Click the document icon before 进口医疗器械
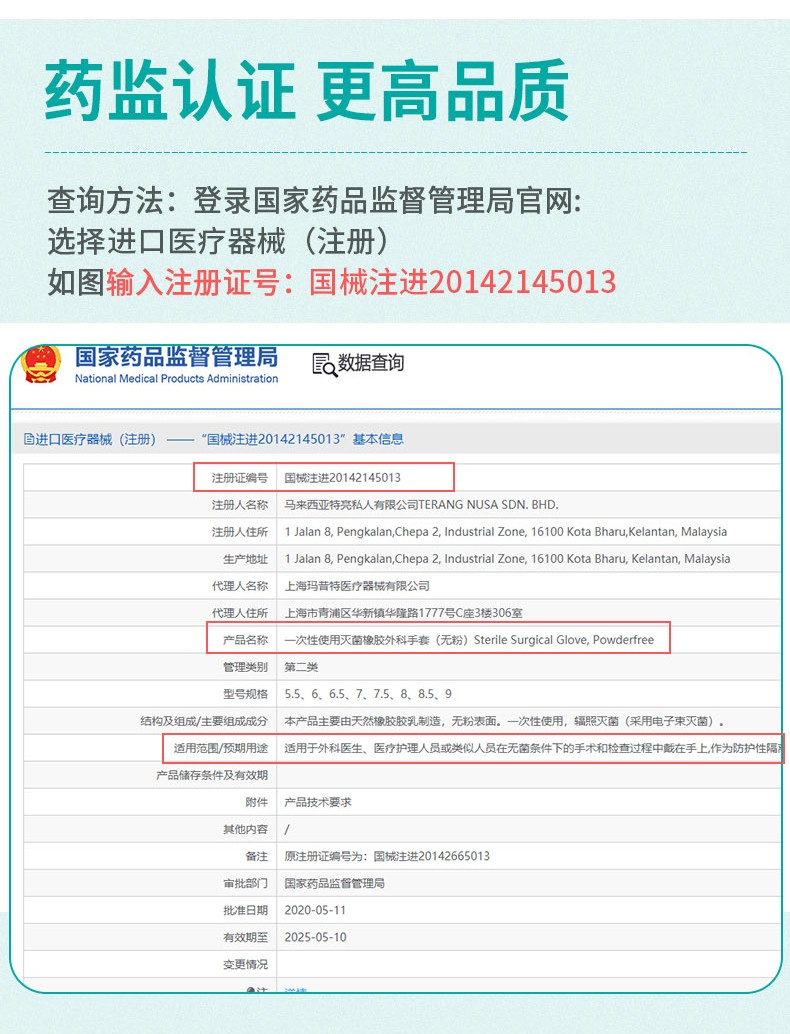The width and height of the screenshot is (790, 1034). pyautogui.click(x=29, y=439)
